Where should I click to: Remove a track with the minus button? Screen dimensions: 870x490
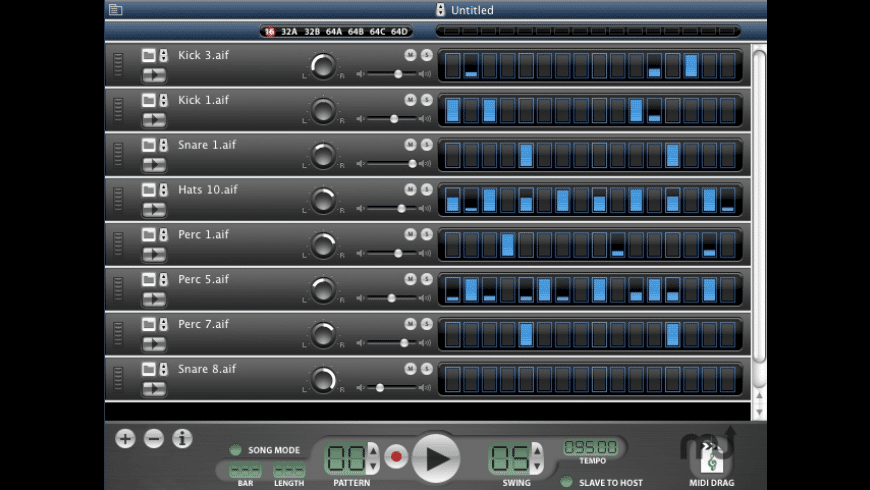coord(154,438)
